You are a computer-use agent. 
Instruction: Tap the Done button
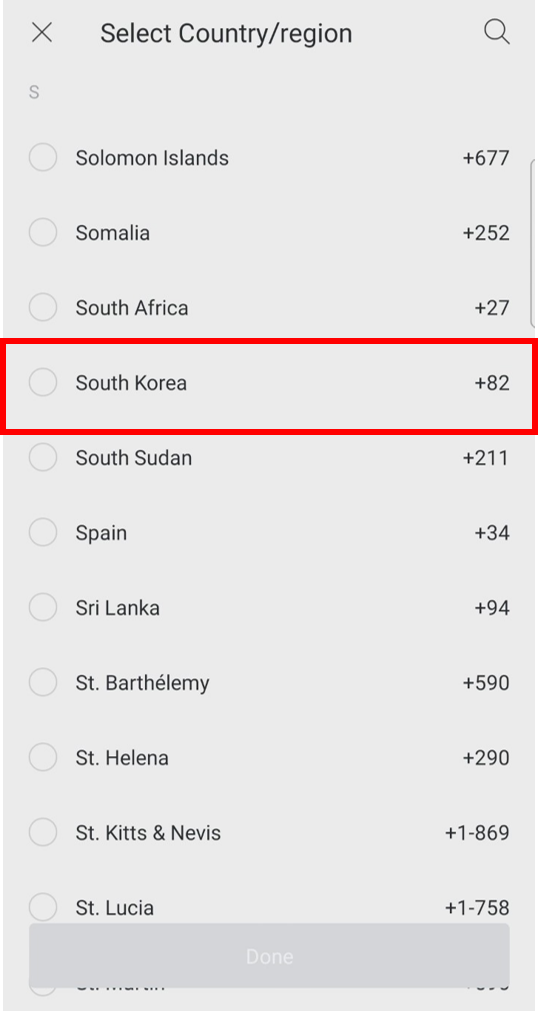pyautogui.click(x=269, y=956)
